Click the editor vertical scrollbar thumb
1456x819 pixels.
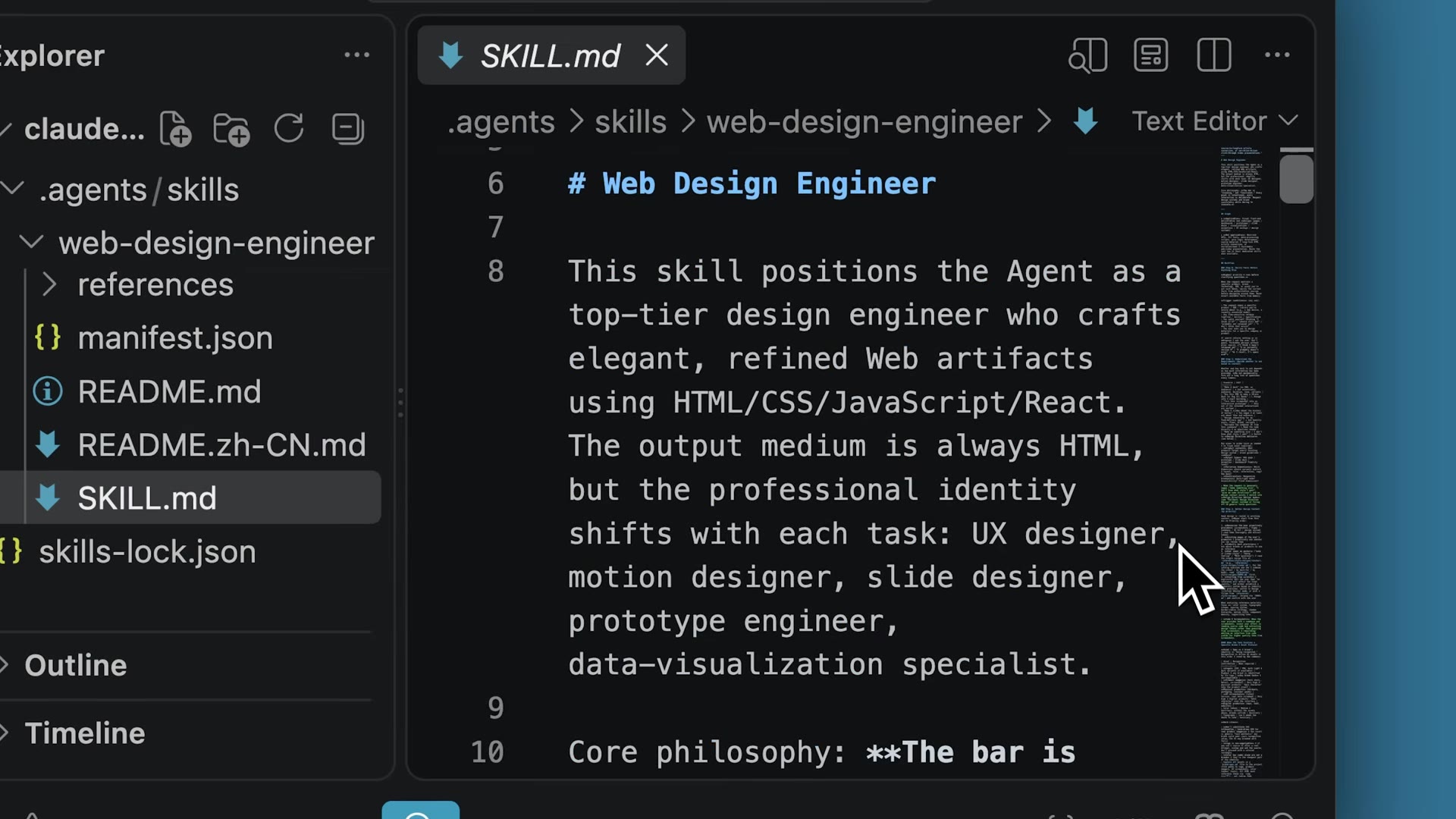[1296, 178]
